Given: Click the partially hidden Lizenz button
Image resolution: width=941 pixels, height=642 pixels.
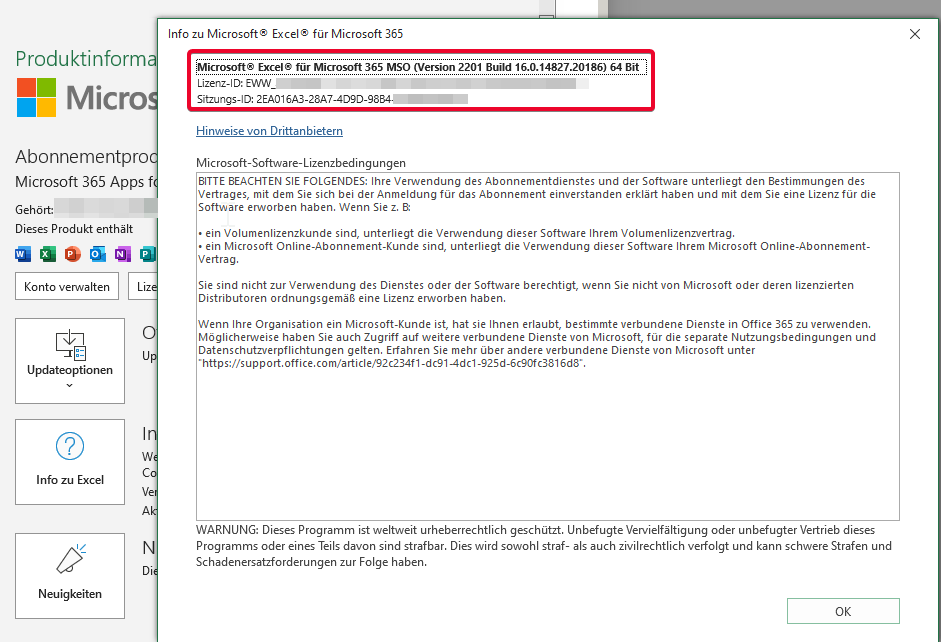Looking at the screenshot, I should (143, 287).
